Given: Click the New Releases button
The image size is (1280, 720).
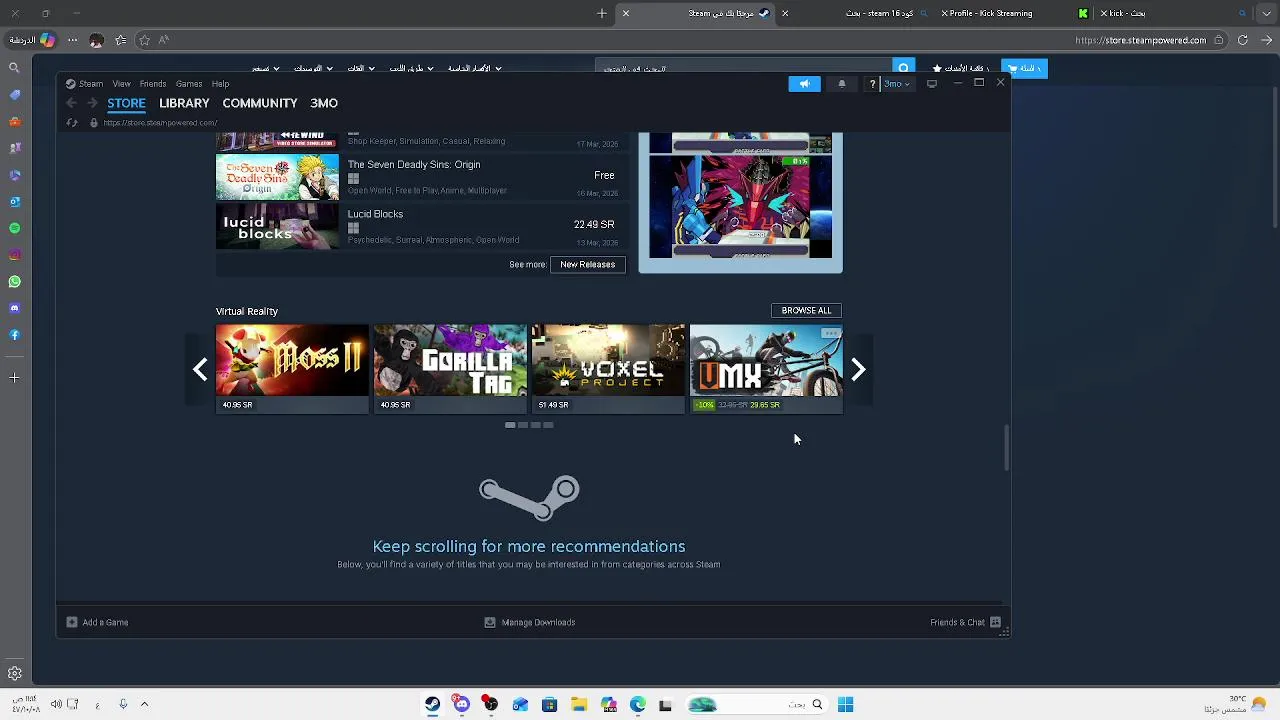Looking at the screenshot, I should coord(588,265).
